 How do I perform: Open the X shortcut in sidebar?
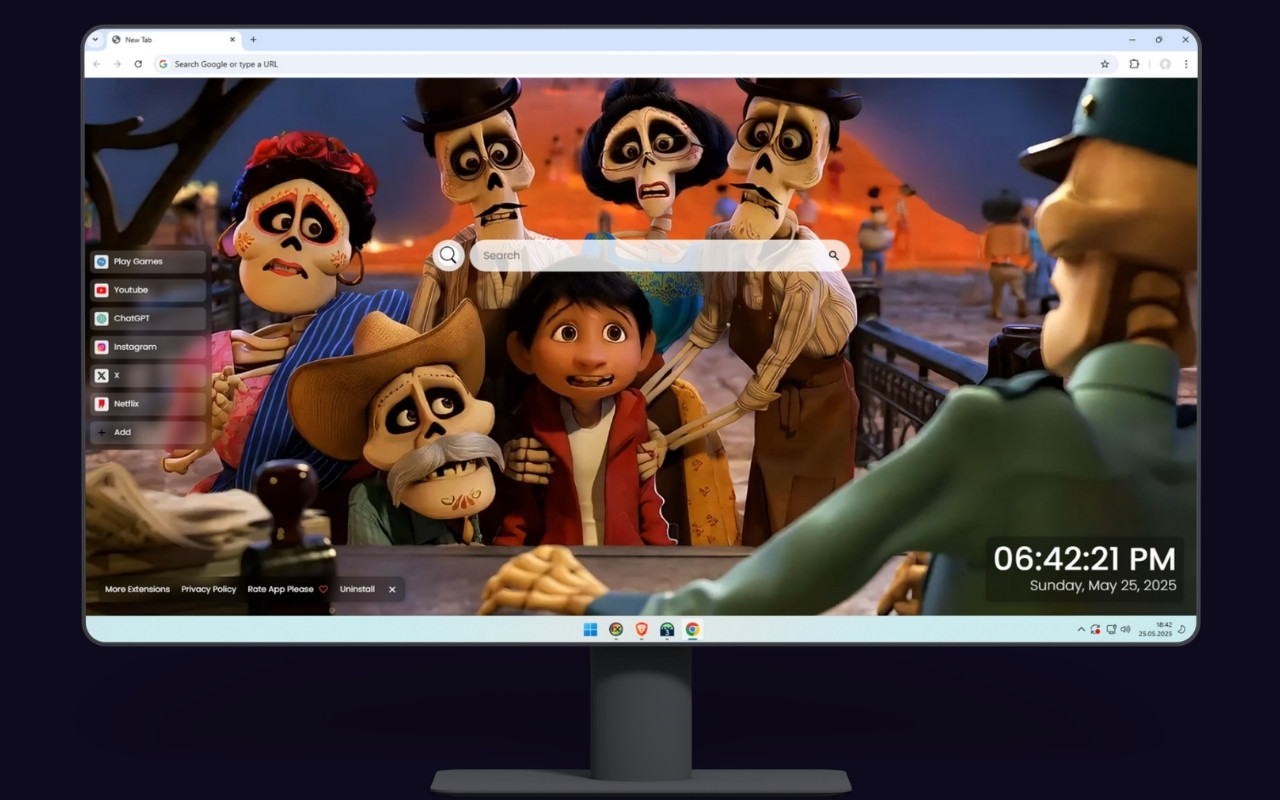pyautogui.click(x=148, y=375)
